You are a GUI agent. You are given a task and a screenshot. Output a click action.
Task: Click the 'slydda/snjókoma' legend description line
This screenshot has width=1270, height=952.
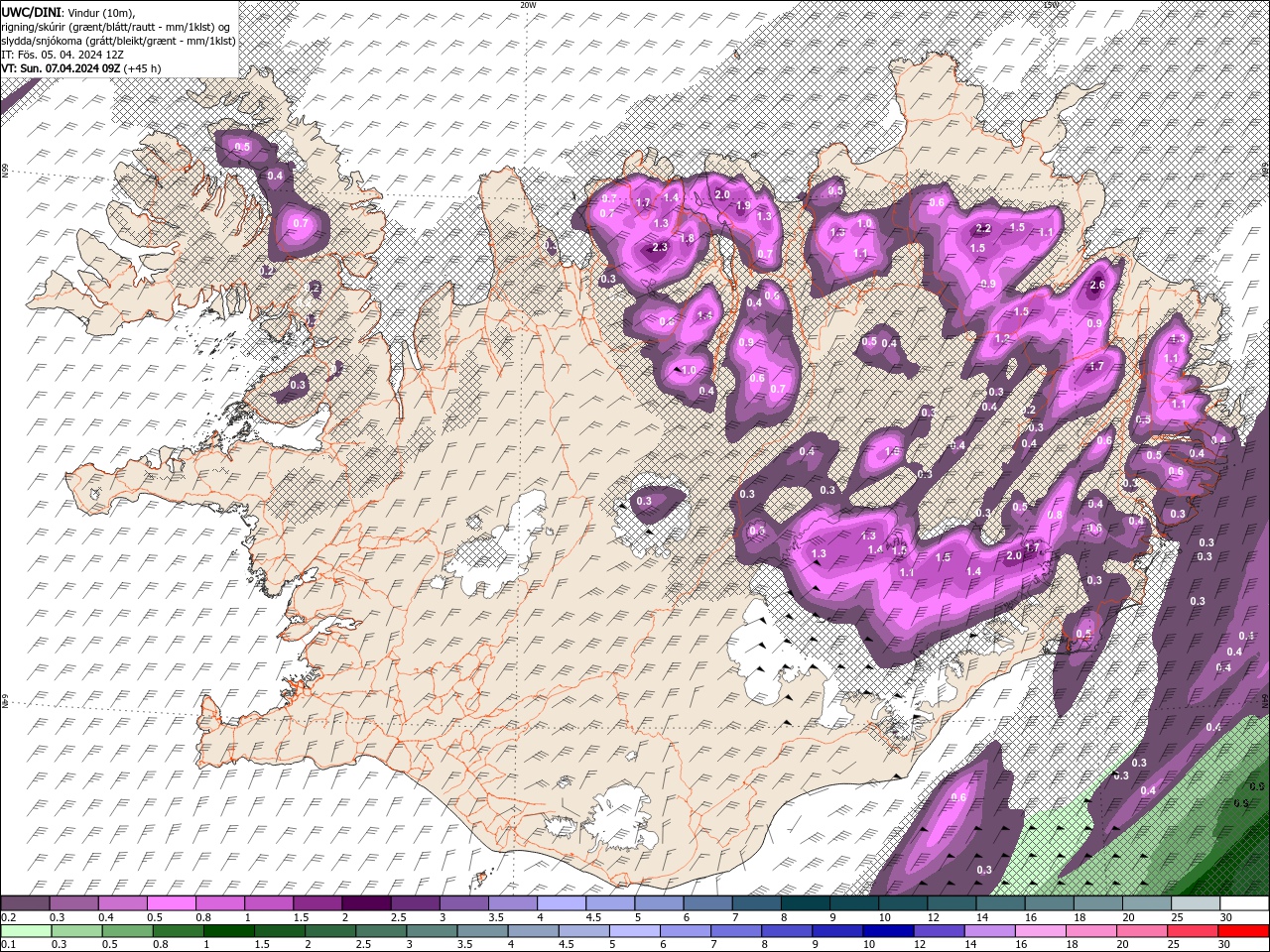118,41
